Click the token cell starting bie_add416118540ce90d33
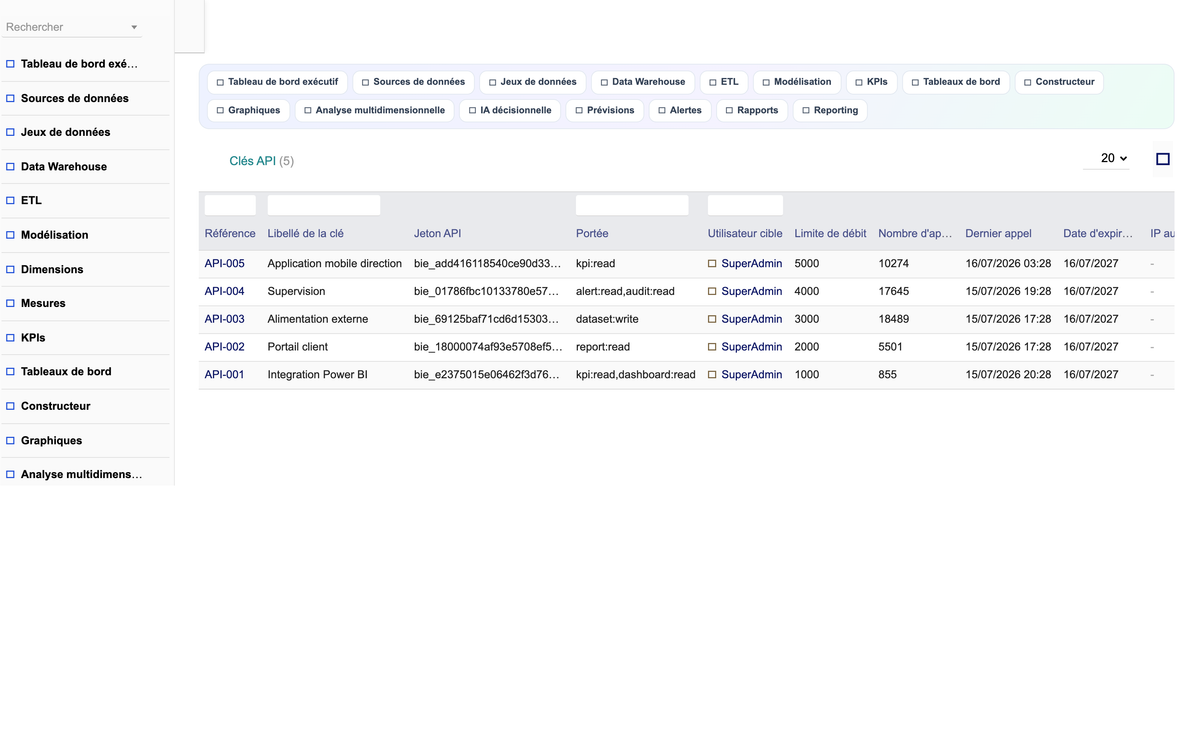This screenshot has height=743, width=1200. click(x=487, y=264)
